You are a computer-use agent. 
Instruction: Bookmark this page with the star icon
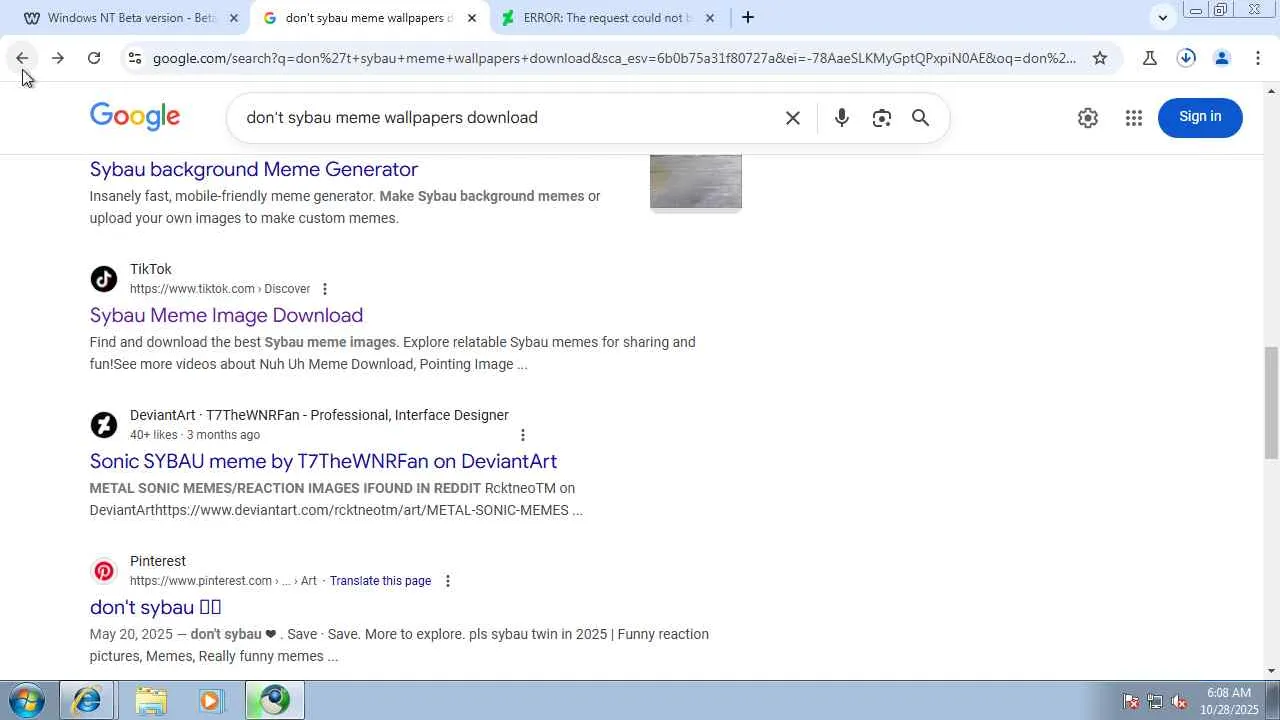pos(1100,58)
